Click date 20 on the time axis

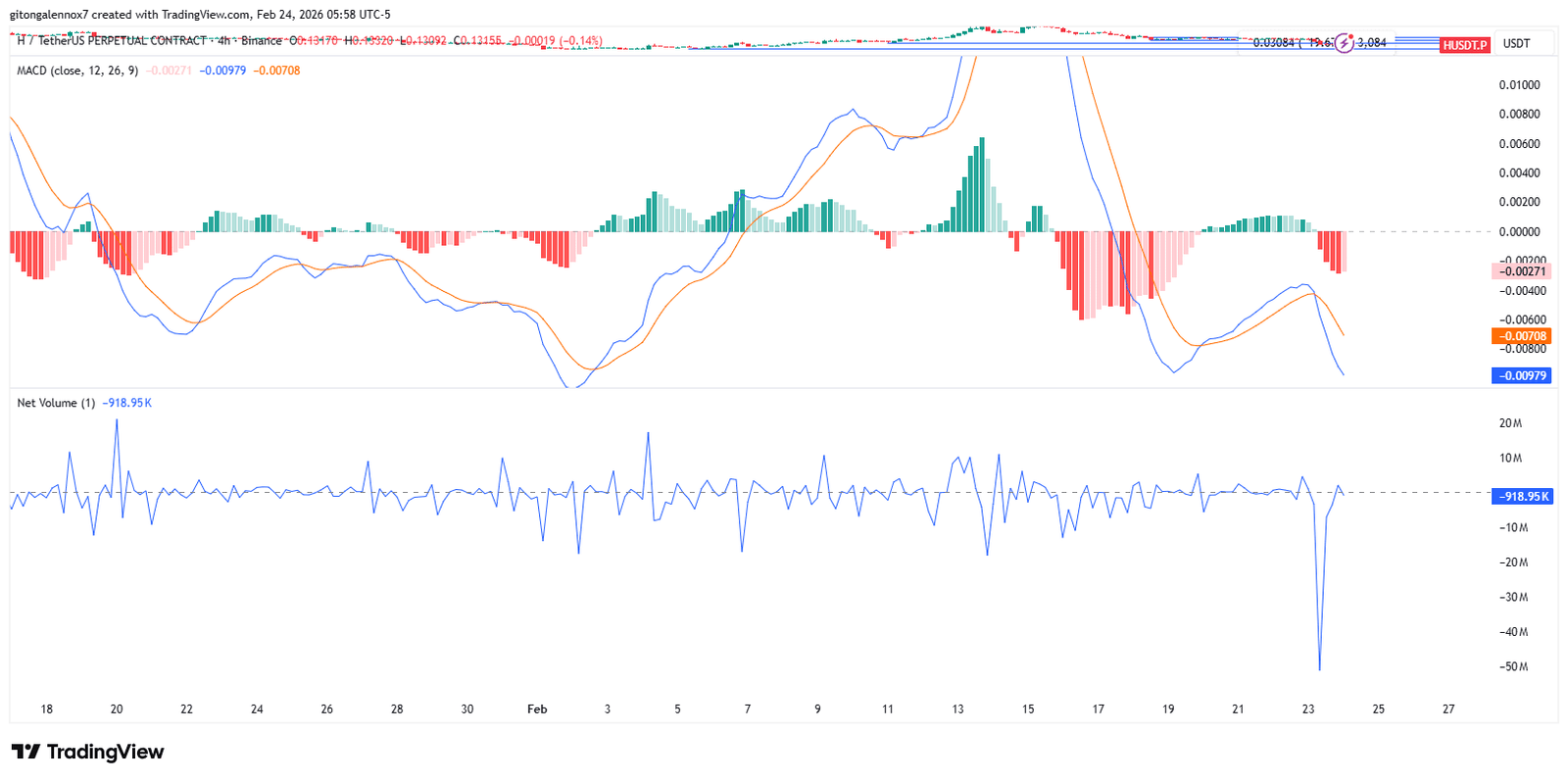click(x=117, y=708)
